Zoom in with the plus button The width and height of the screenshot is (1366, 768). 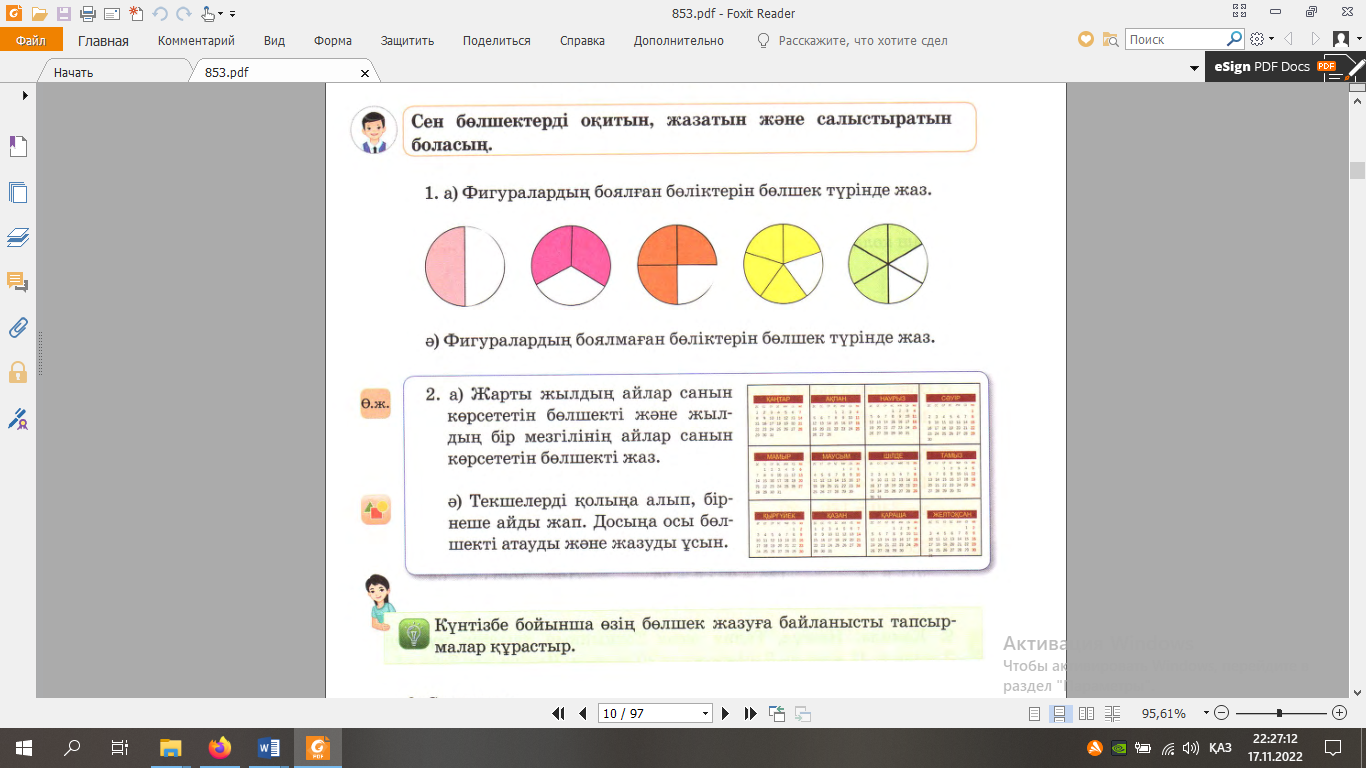1340,713
